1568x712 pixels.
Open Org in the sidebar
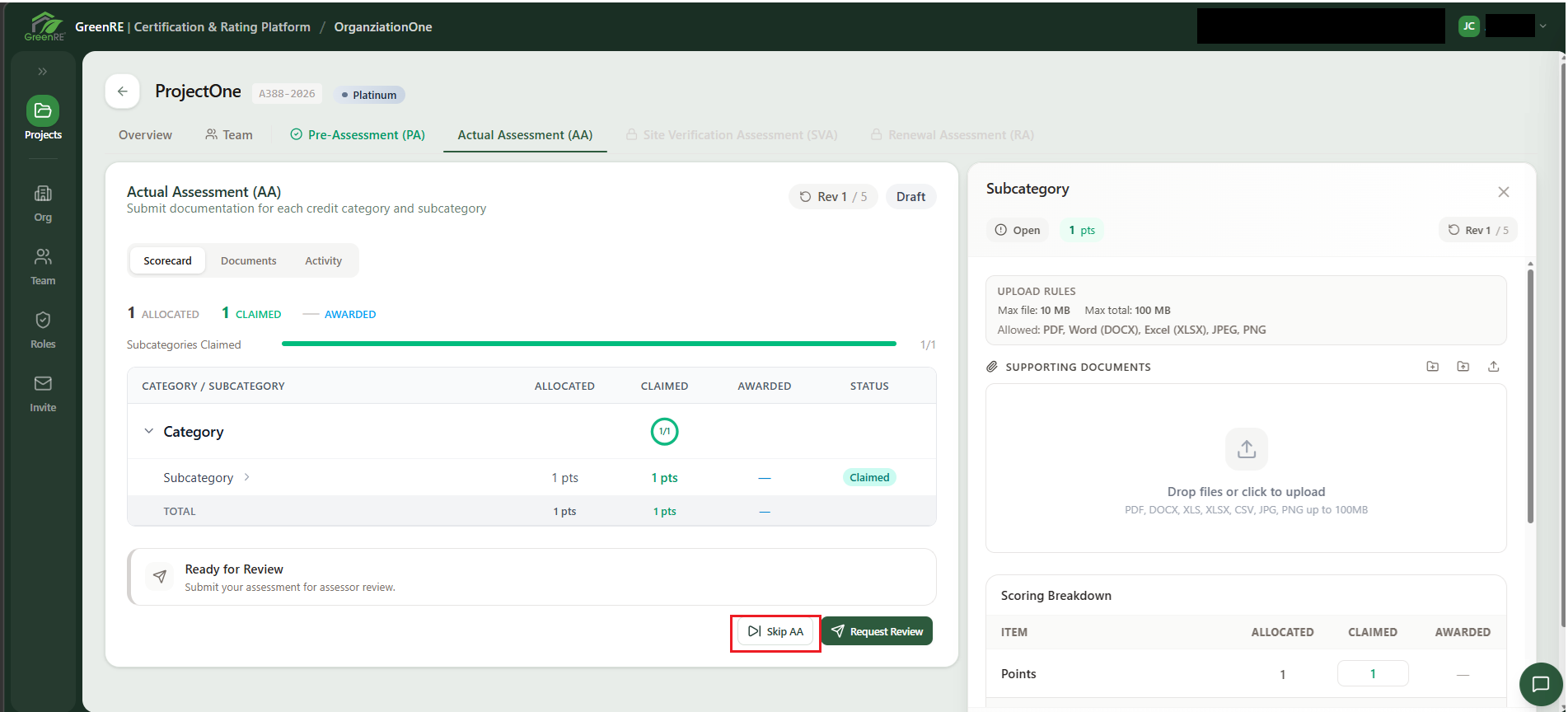(x=43, y=203)
